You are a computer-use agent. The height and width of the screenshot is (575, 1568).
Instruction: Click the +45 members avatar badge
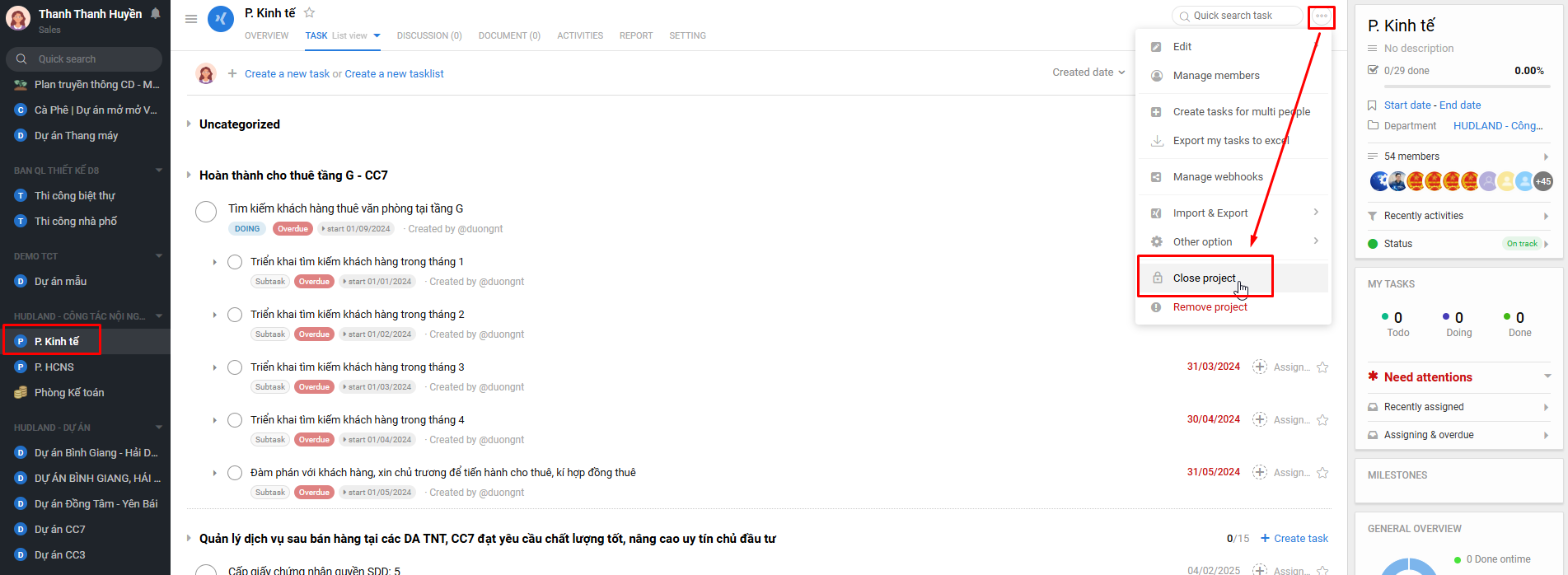(x=1543, y=181)
